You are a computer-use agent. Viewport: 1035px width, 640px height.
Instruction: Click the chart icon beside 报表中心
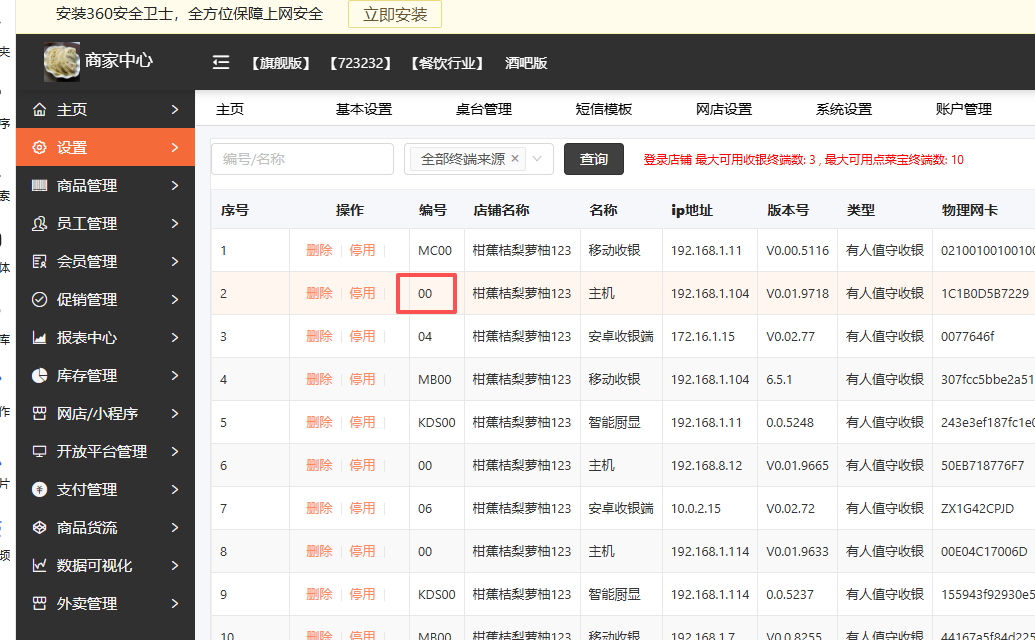point(40,338)
